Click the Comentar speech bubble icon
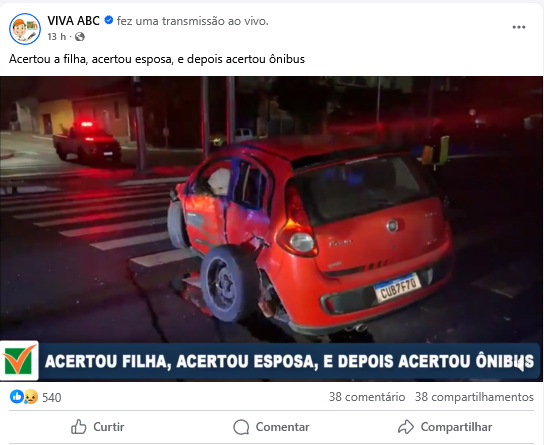This screenshot has height=445, width=544. click(241, 427)
